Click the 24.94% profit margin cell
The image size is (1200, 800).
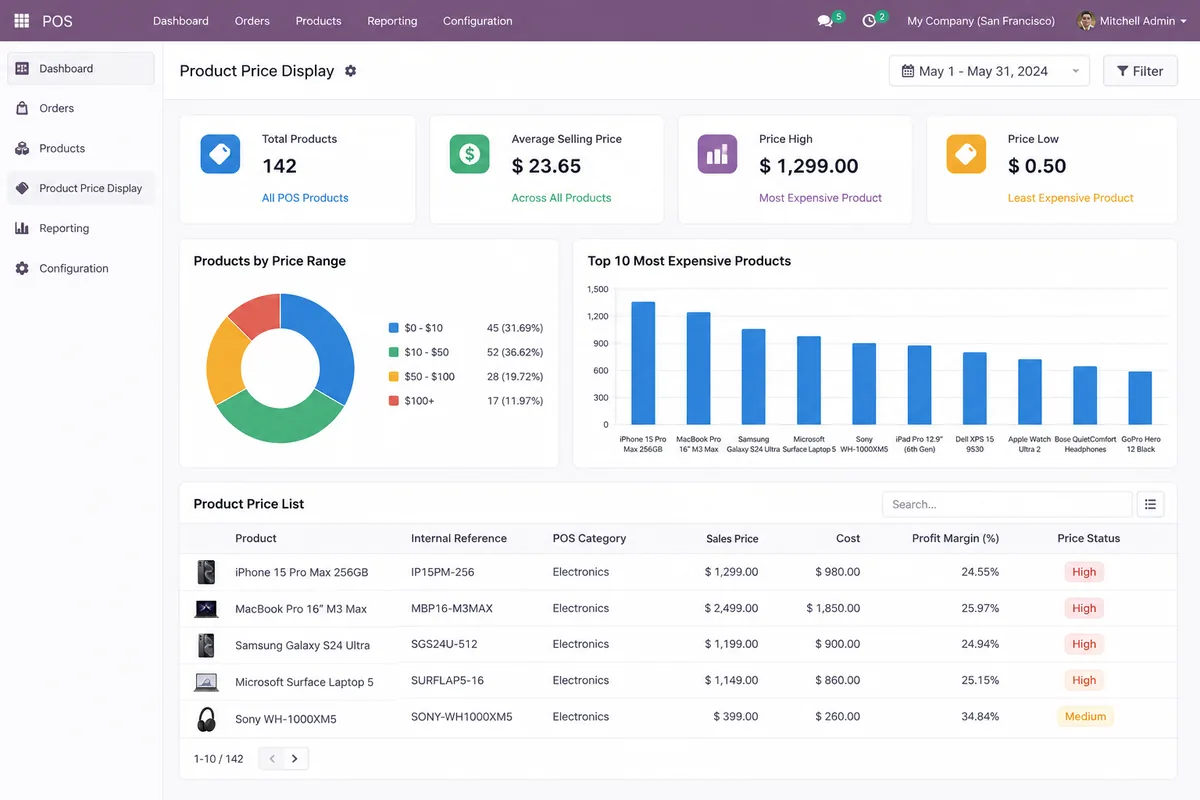[980, 644]
